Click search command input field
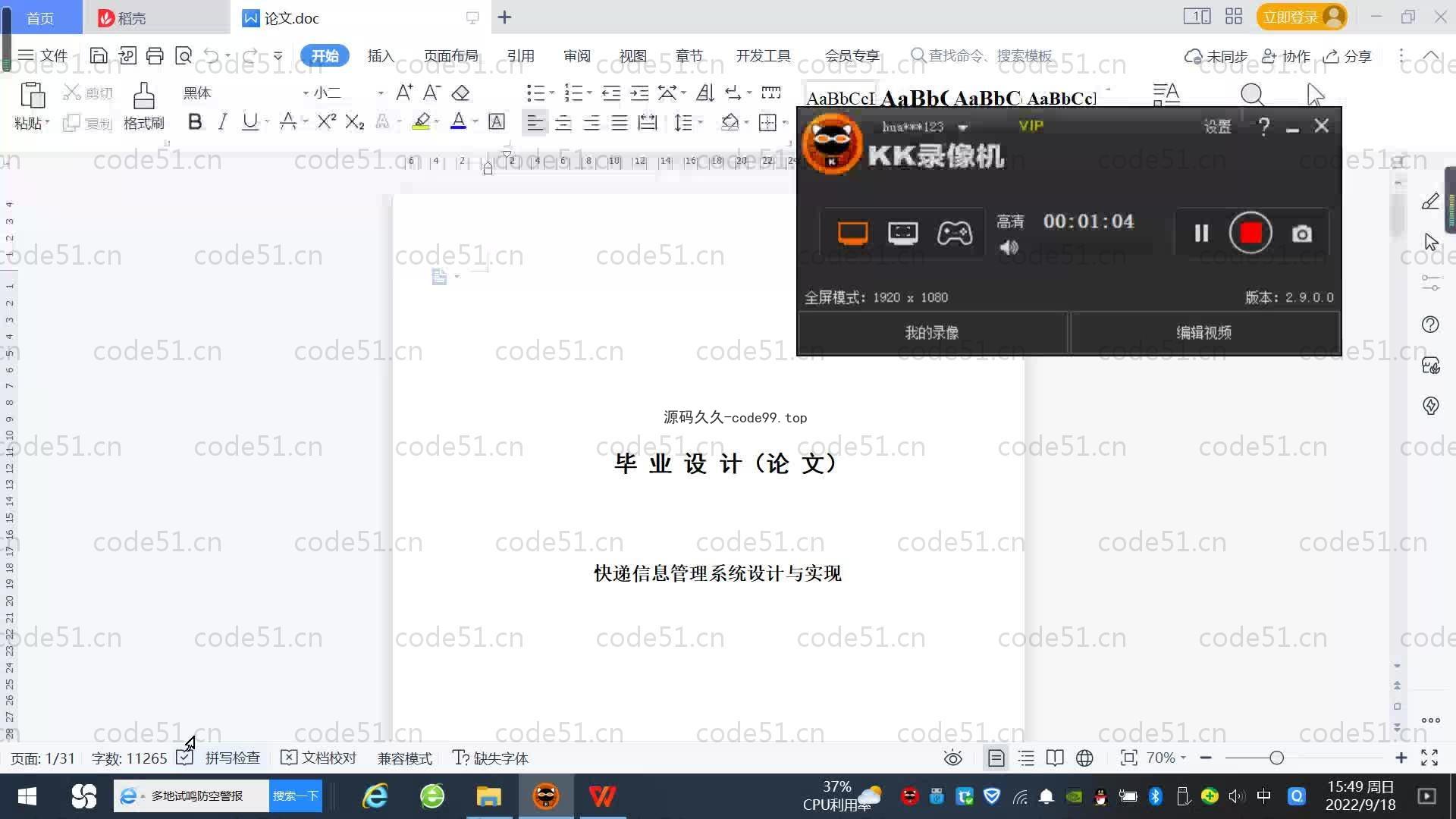The image size is (1456, 819). 981,55
